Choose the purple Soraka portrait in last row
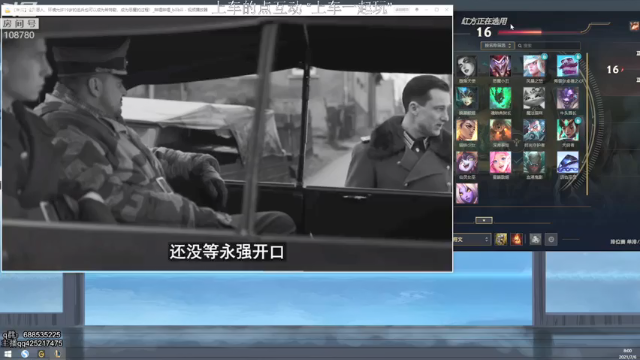 click(x=467, y=193)
